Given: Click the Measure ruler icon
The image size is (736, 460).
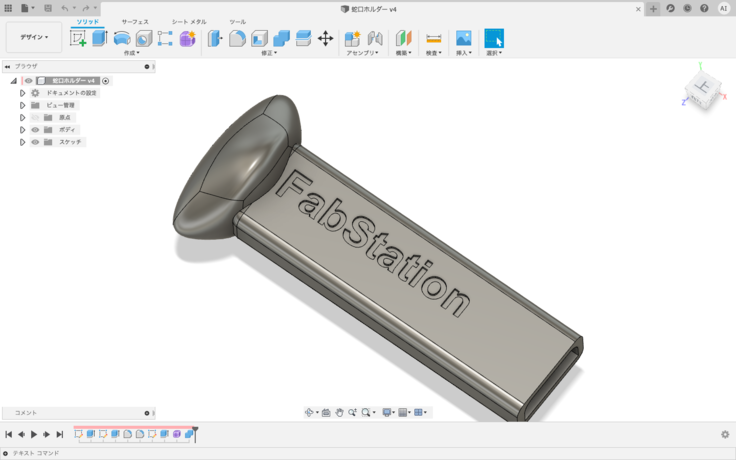Looking at the screenshot, I should pyautogui.click(x=433, y=38).
